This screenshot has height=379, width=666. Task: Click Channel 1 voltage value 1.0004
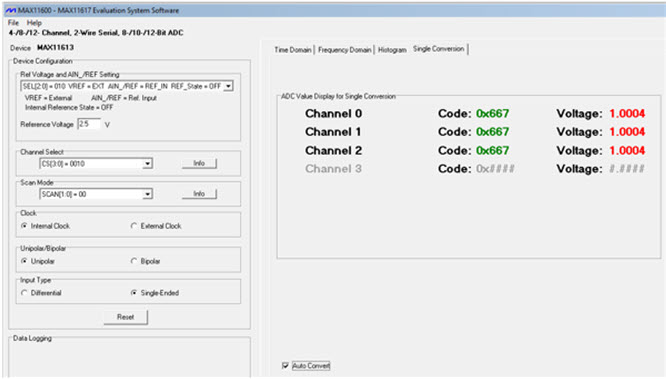coord(627,132)
